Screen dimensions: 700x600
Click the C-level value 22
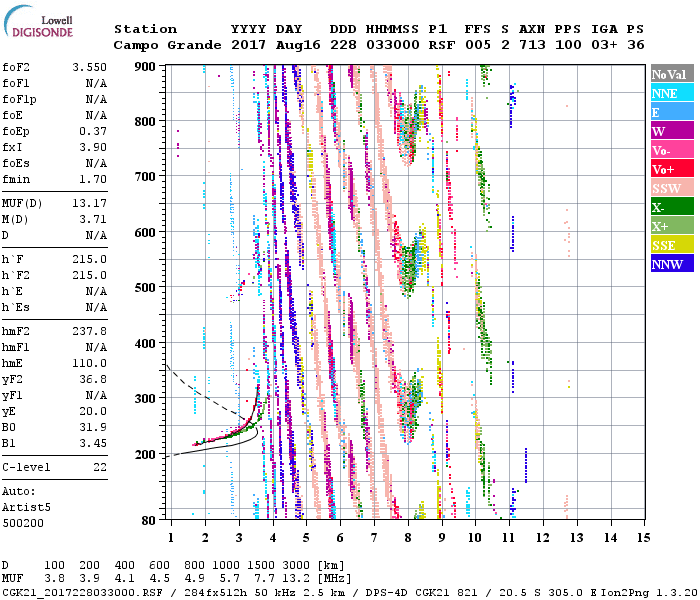pos(100,467)
